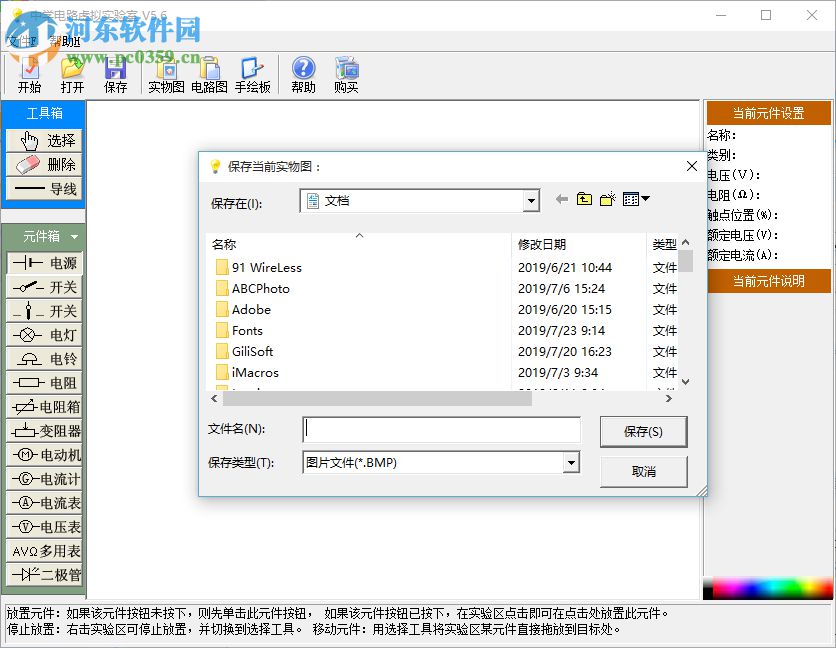The height and width of the screenshot is (648, 836).
Task: Go back with the dialog's back arrow
Action: pyautogui.click(x=561, y=199)
